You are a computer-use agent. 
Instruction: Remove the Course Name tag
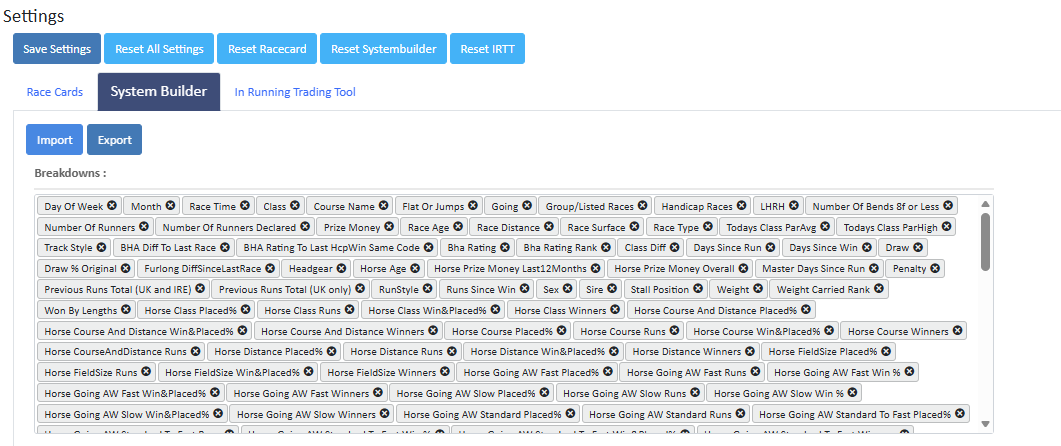pos(384,206)
